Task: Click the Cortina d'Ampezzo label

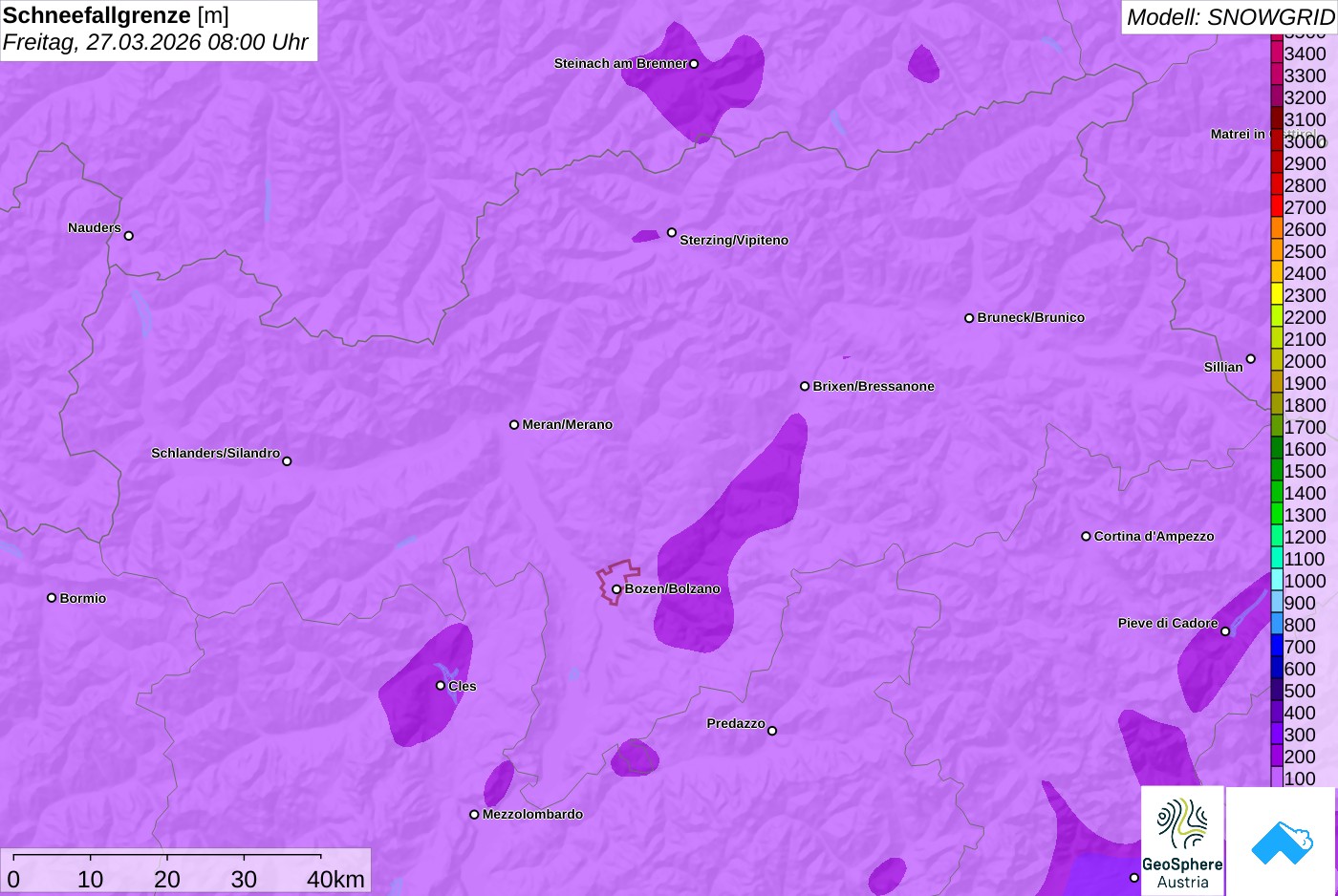Action: click(1155, 536)
